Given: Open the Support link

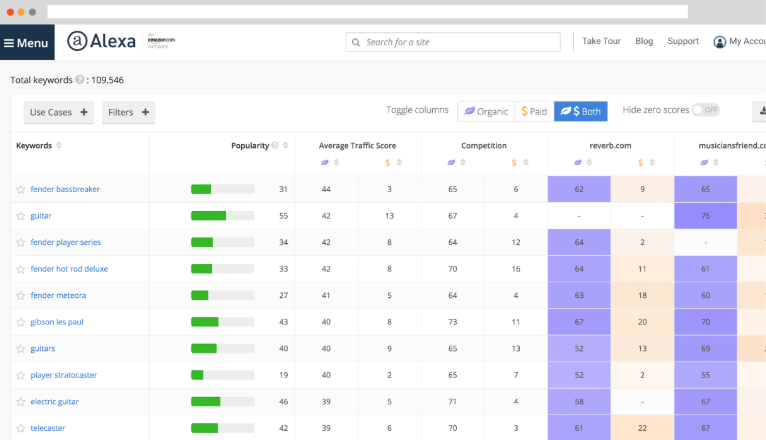Looking at the screenshot, I should (683, 41).
